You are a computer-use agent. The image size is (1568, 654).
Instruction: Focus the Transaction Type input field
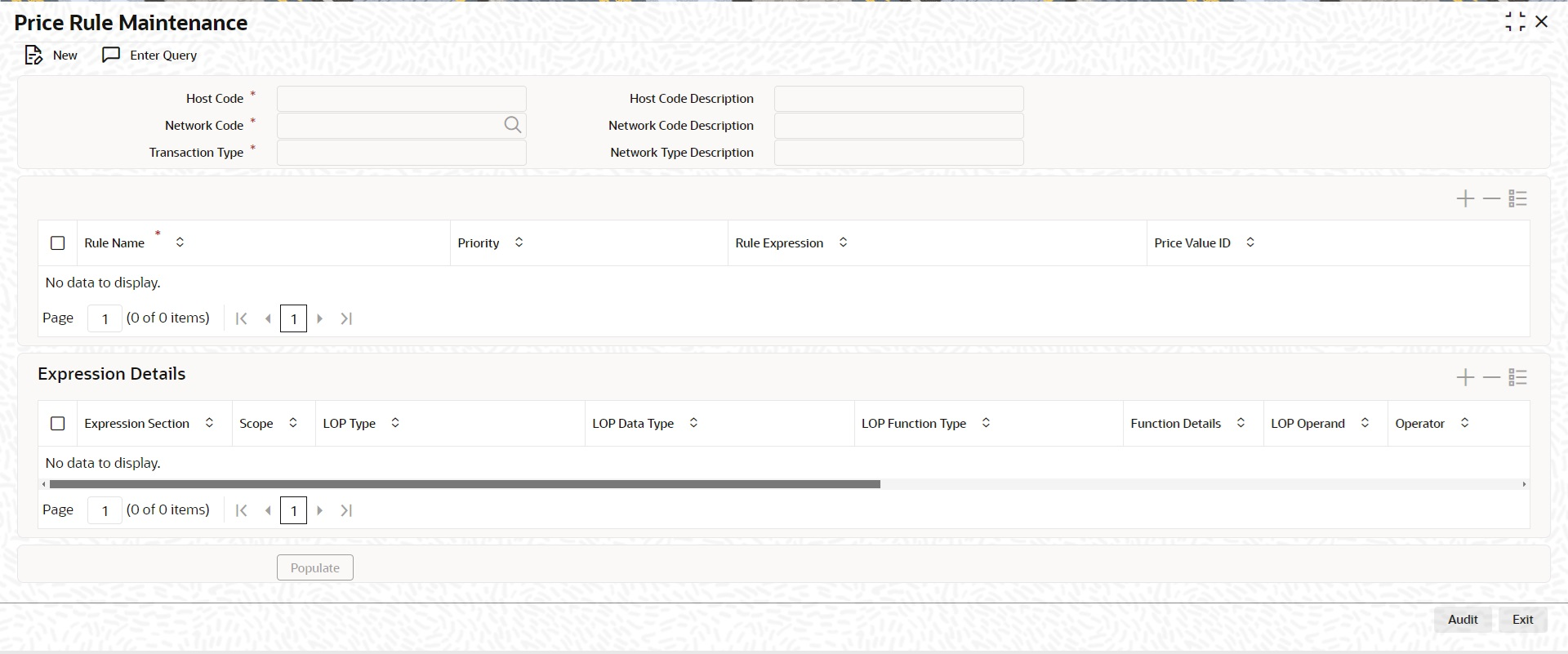402,153
